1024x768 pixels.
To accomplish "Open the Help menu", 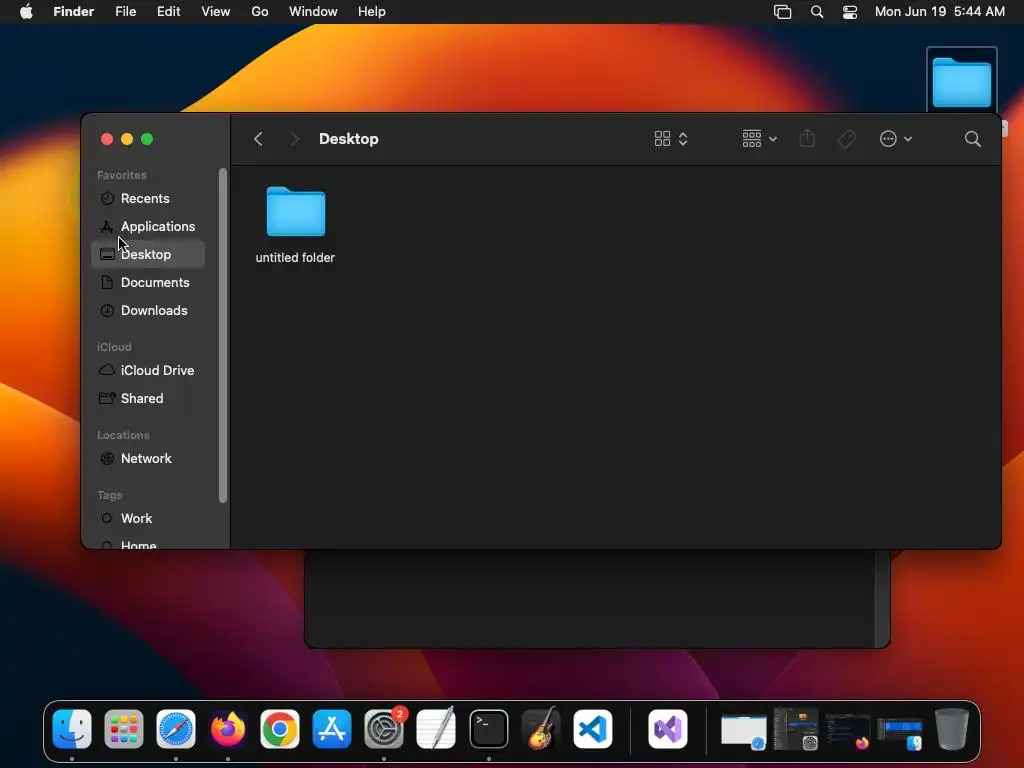I will [372, 12].
